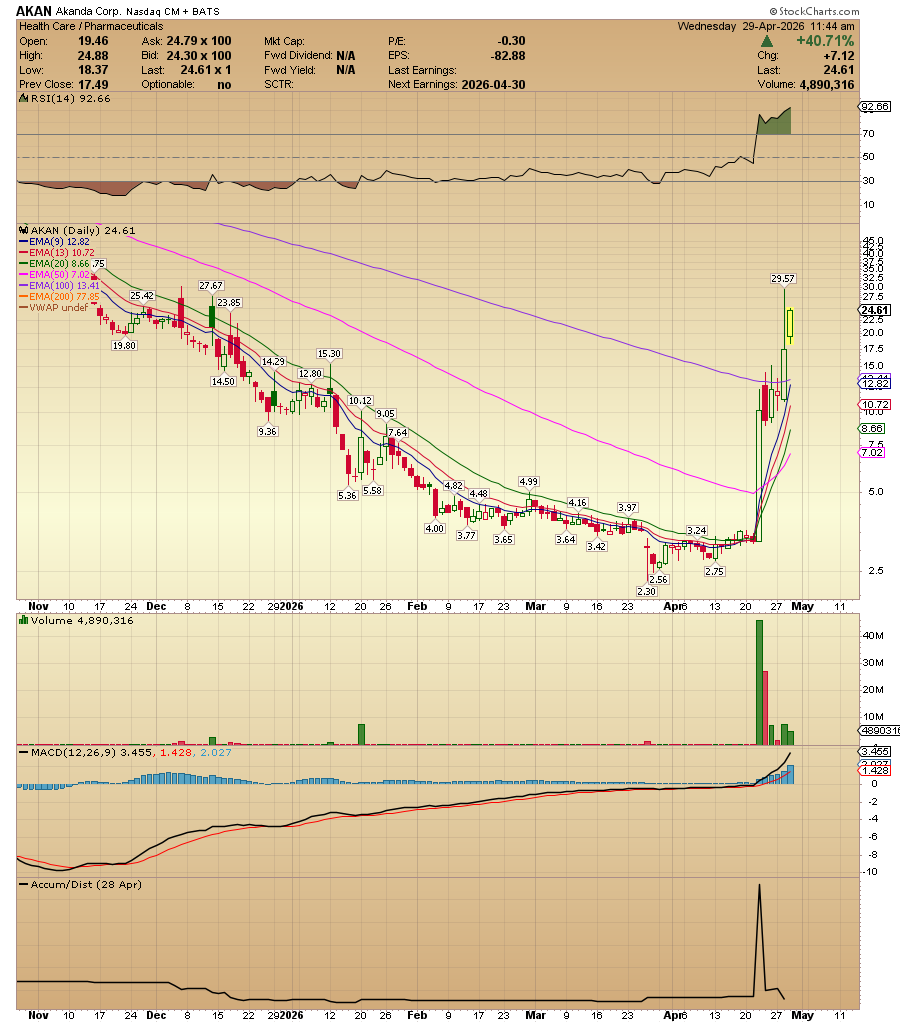The height and width of the screenshot is (1023, 900).
Task: Click the tallest green volume bar
Action: click(759, 682)
